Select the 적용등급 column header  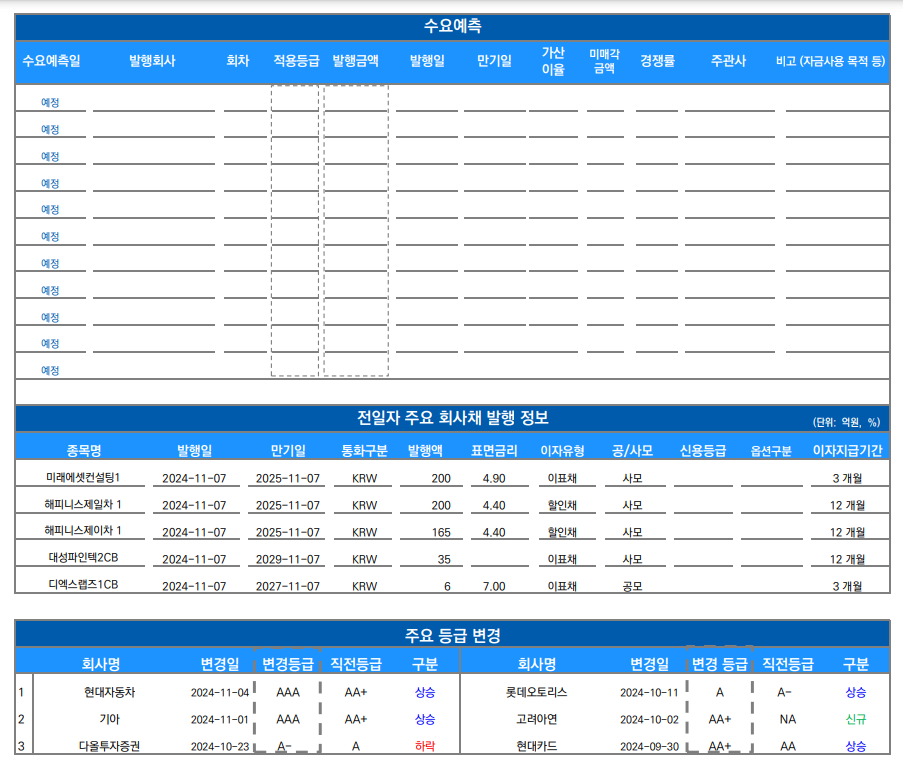coord(296,61)
